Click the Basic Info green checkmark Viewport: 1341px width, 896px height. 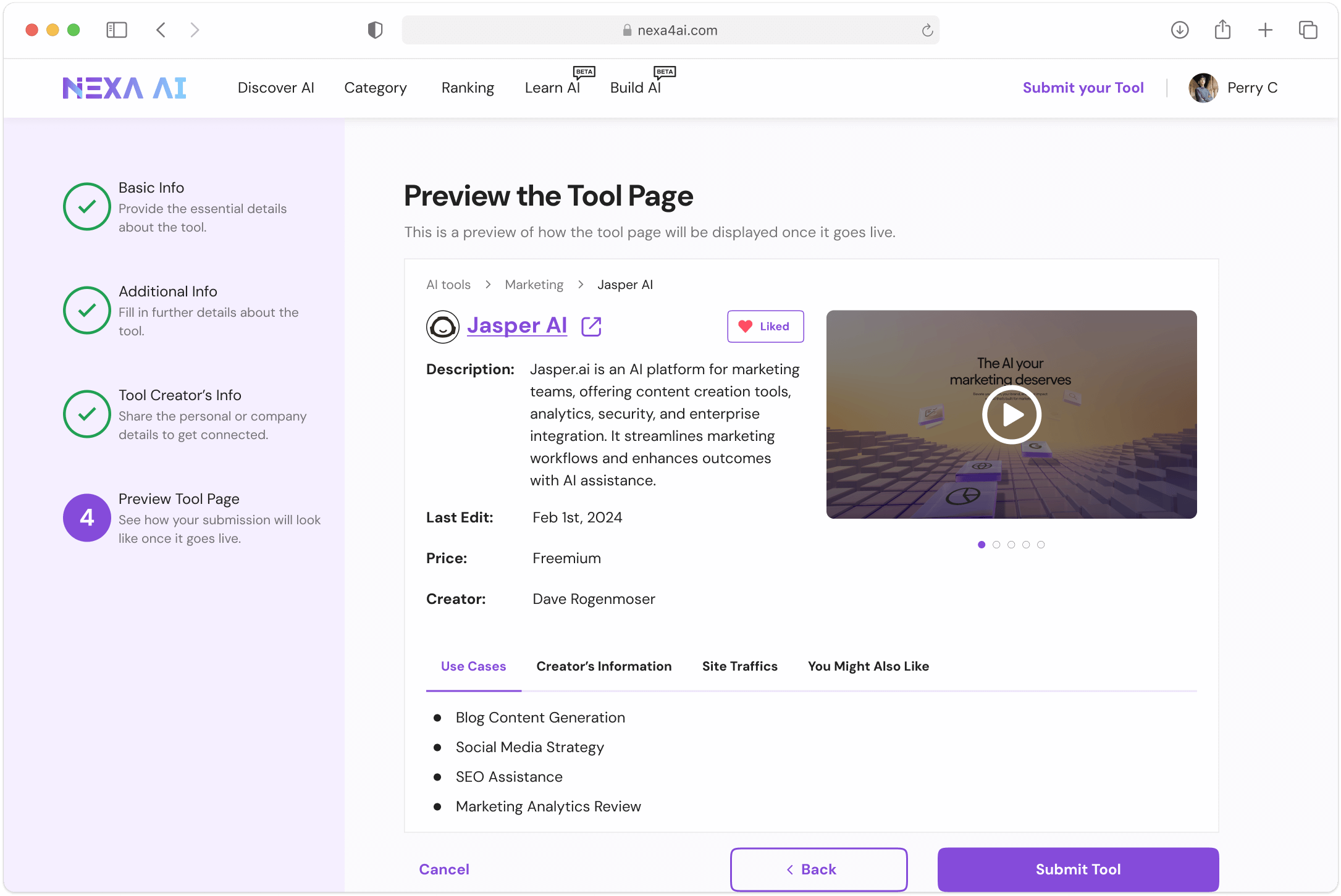86,206
